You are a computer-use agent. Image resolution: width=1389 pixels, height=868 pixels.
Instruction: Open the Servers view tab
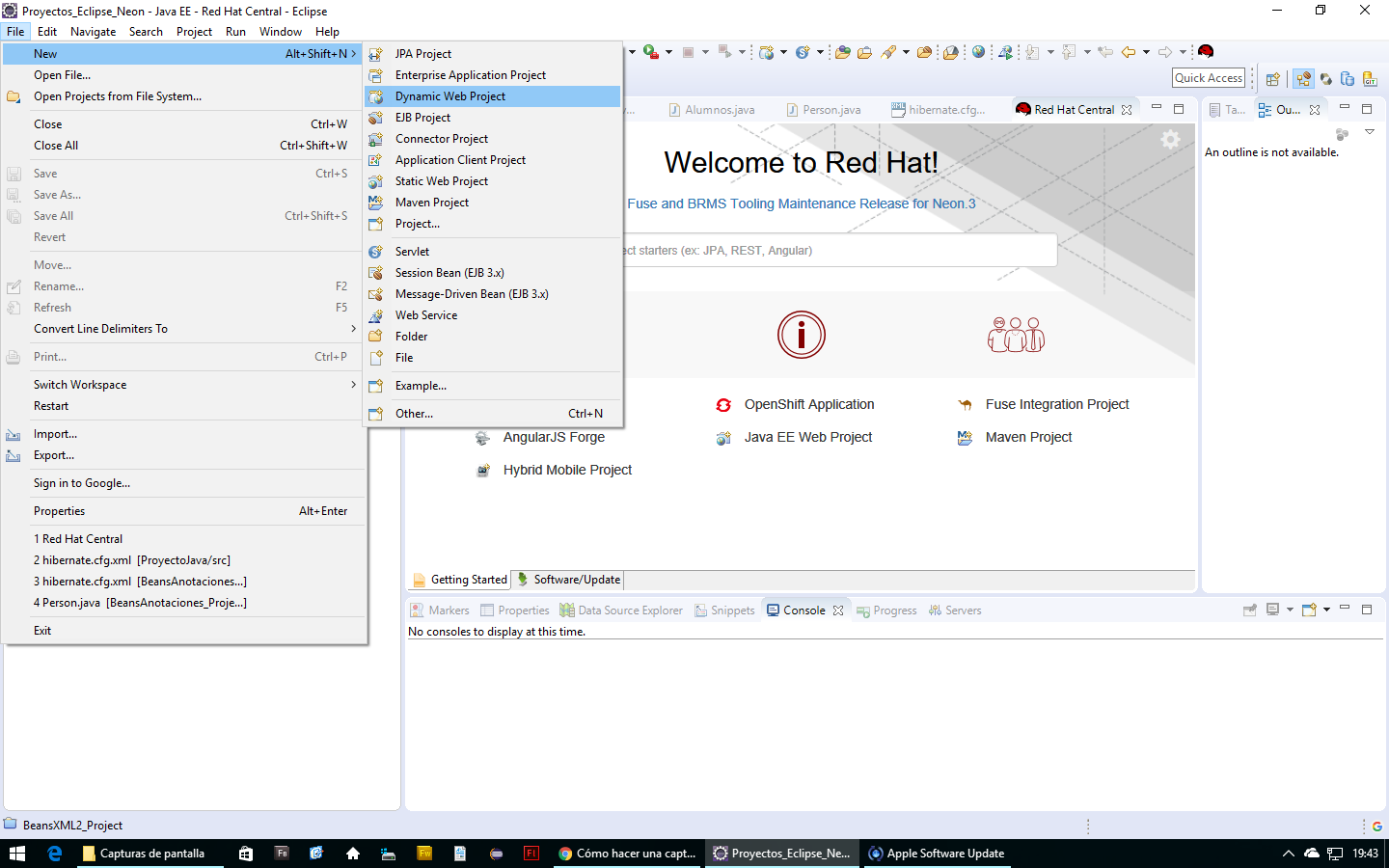(x=955, y=610)
